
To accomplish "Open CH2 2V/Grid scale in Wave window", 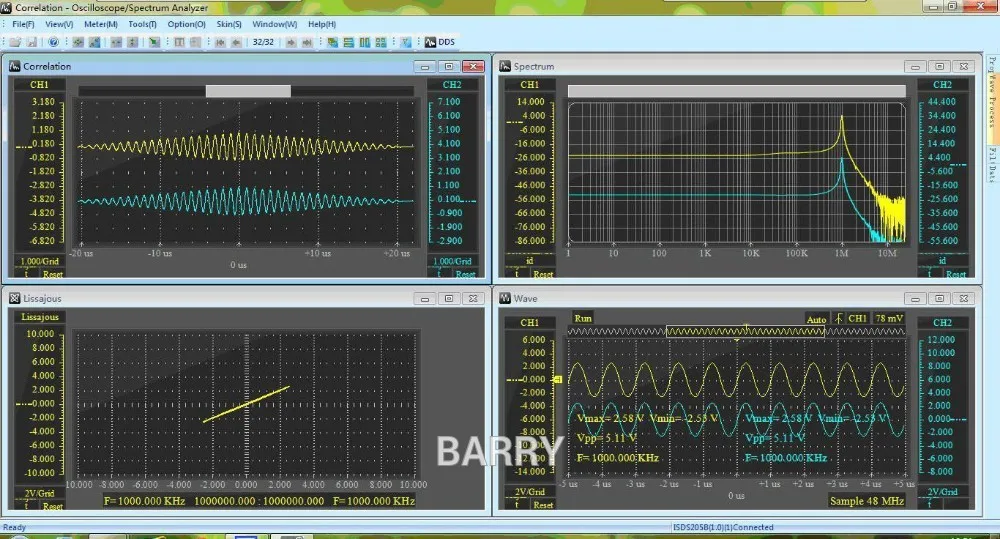I will click(942, 492).
